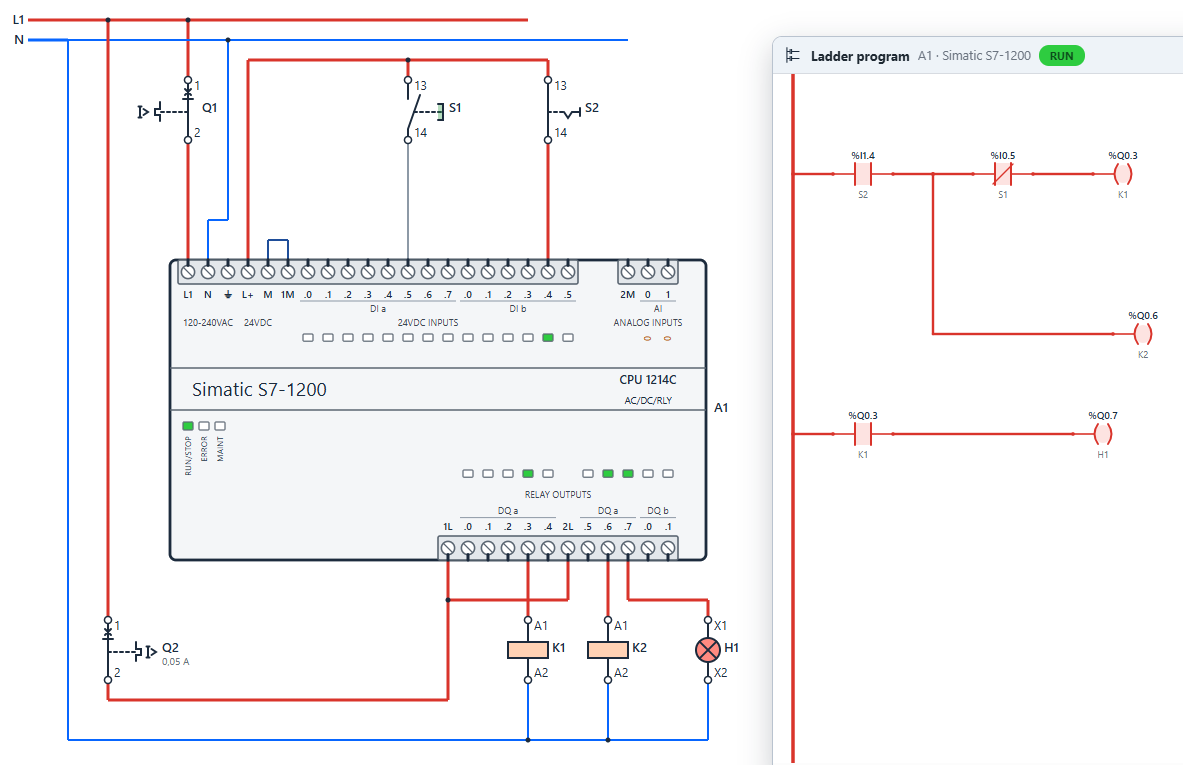Click the MAINT status LED
Viewport: 1183px width, 765px height.
(x=220, y=426)
